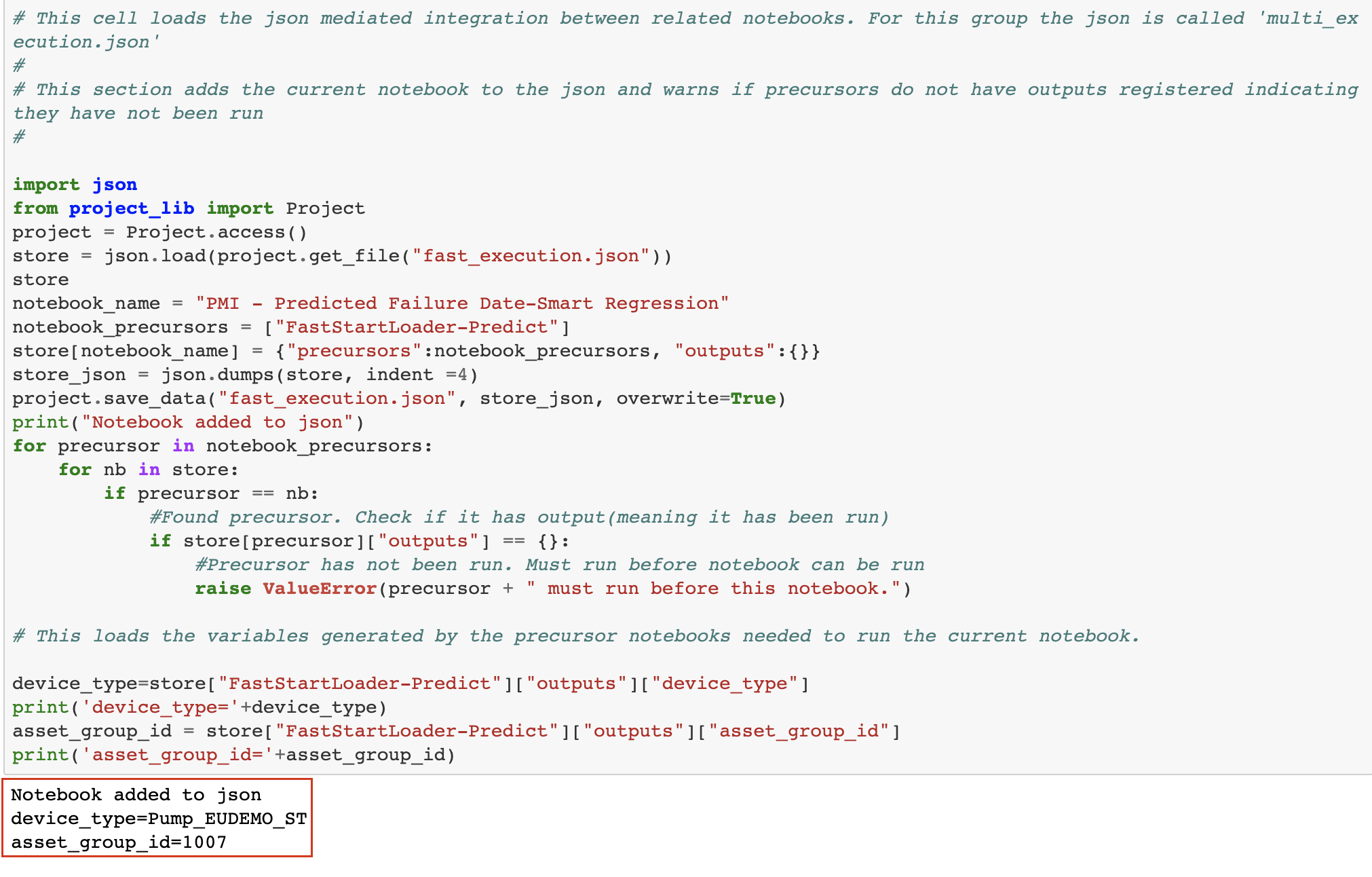Click the 'raise ValueError' statement
The width and height of the screenshot is (1372, 877).
coord(285,589)
